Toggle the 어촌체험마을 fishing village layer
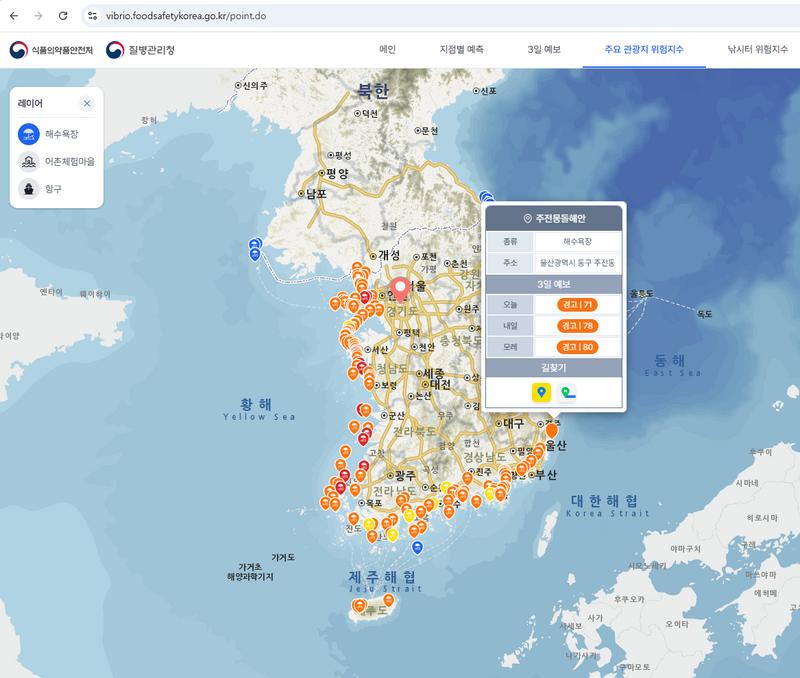Viewport: 800px width, 678px height. click(30, 161)
